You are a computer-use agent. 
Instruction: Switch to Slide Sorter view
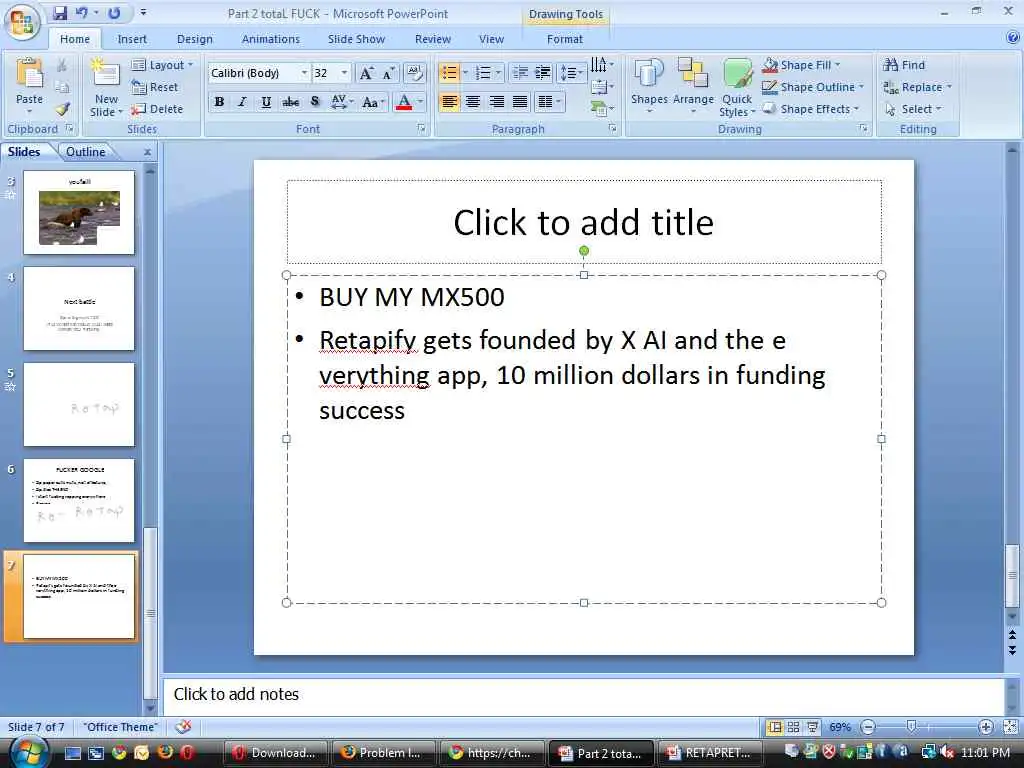point(793,727)
